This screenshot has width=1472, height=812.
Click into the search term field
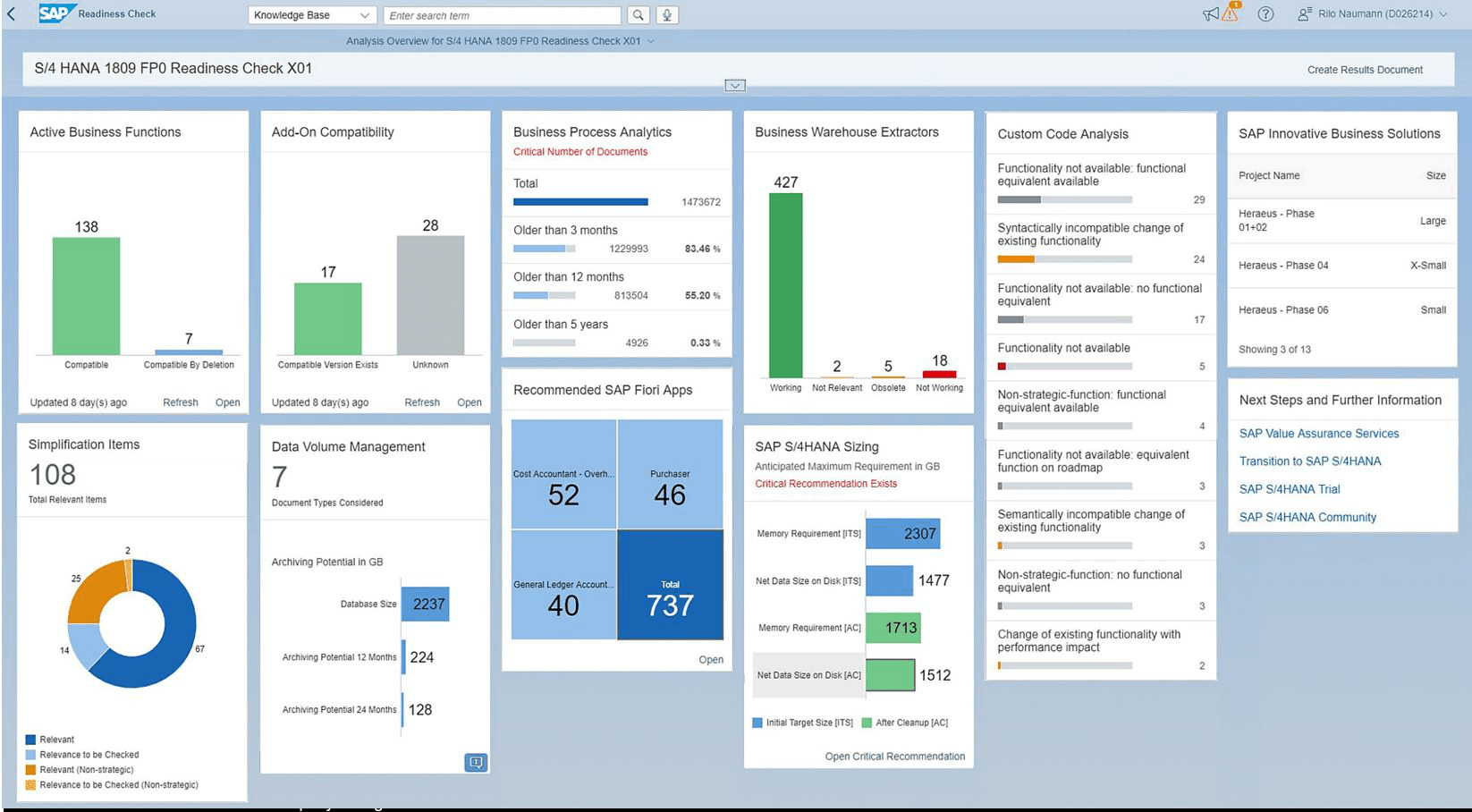[x=502, y=15]
